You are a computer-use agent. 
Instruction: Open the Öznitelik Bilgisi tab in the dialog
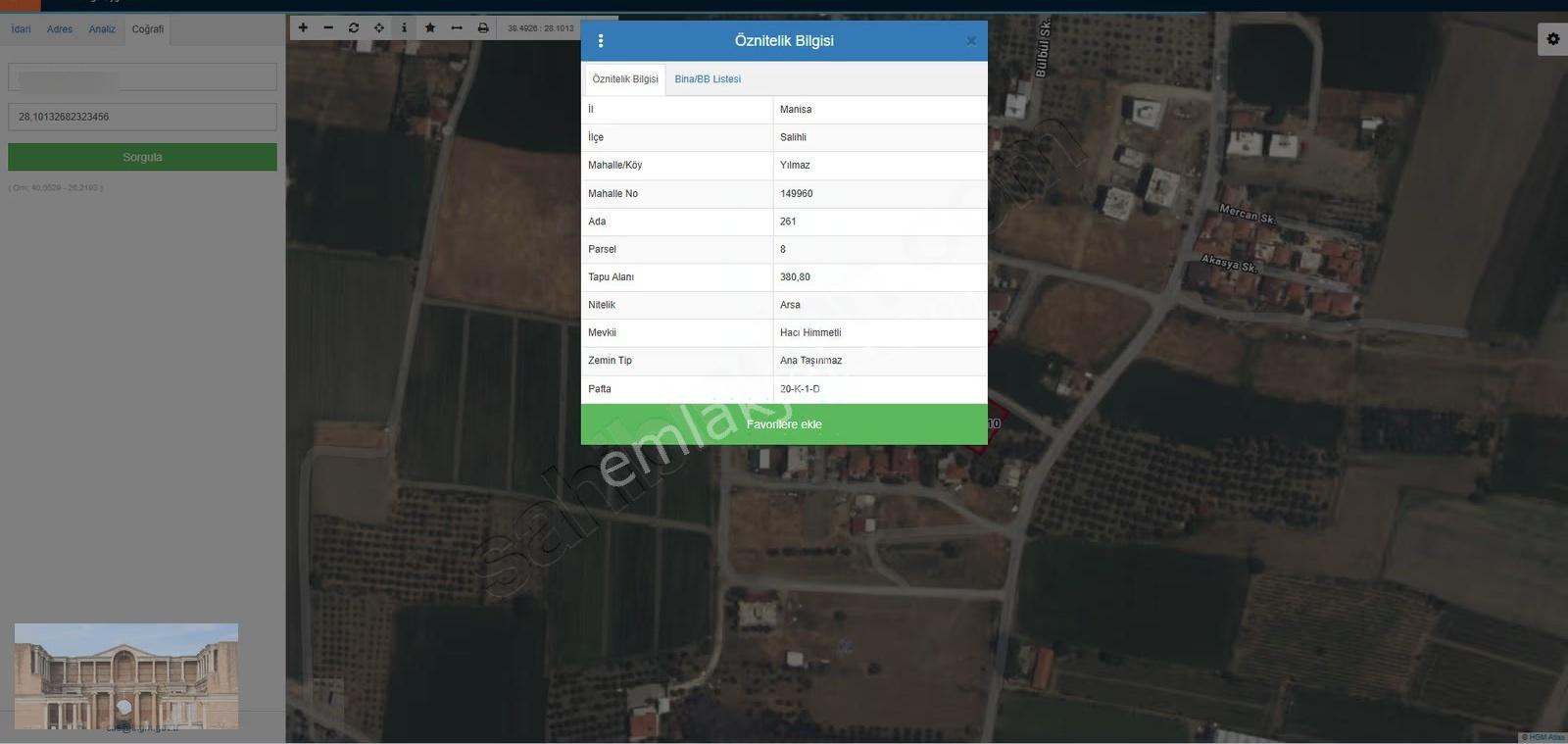click(x=625, y=79)
